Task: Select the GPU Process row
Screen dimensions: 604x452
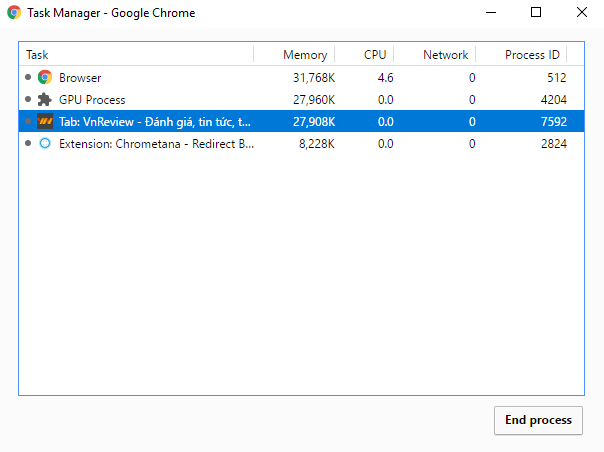Action: click(150, 99)
